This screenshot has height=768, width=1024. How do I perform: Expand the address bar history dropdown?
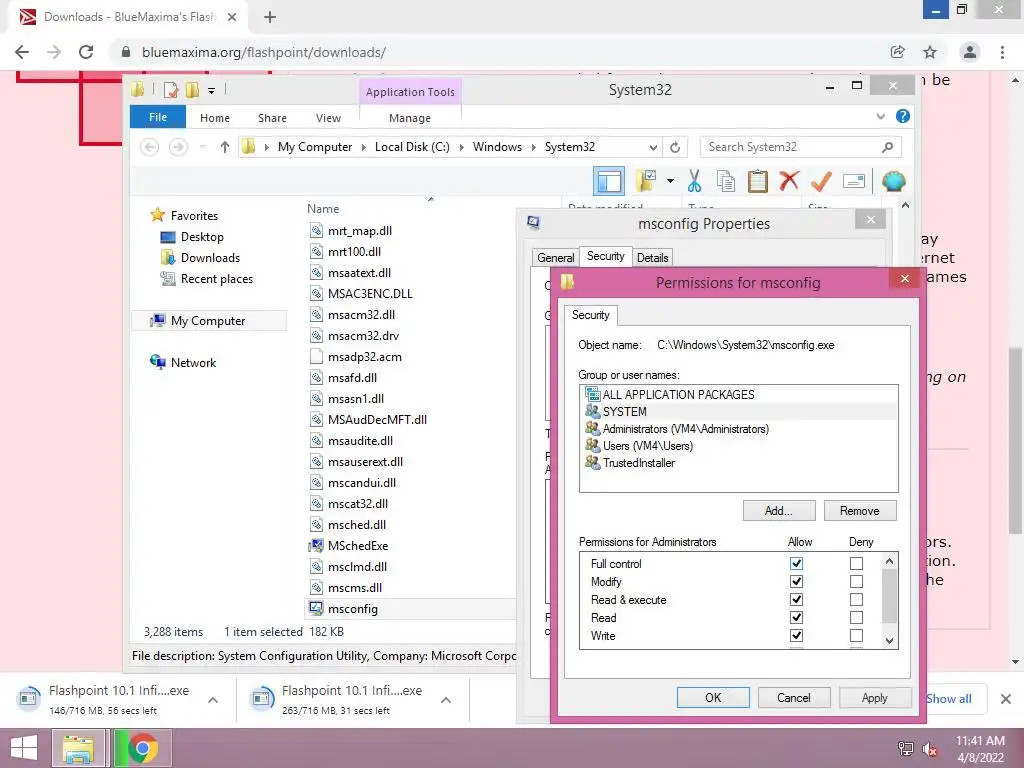click(x=652, y=147)
